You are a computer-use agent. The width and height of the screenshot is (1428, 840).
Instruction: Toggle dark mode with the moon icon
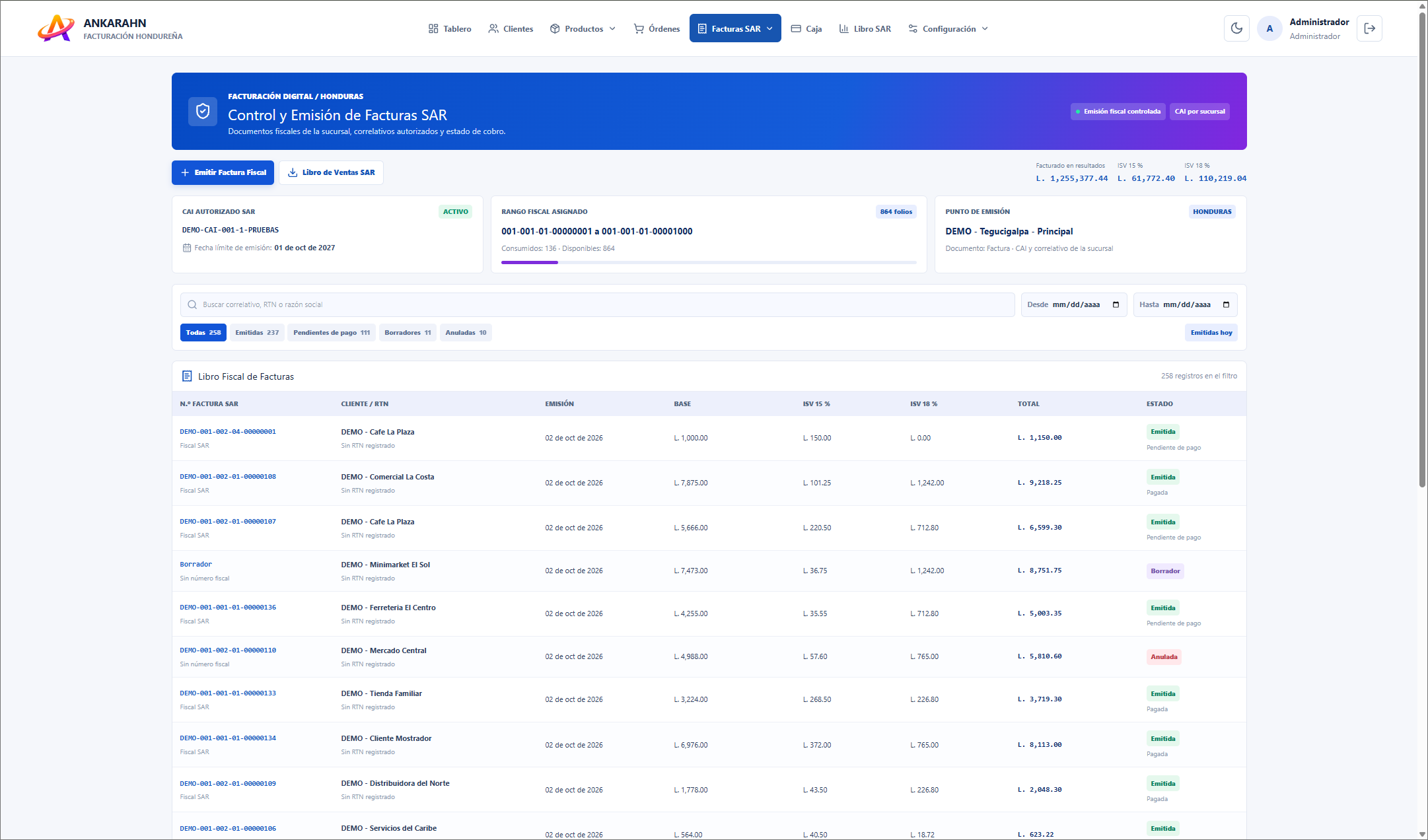tap(1236, 28)
